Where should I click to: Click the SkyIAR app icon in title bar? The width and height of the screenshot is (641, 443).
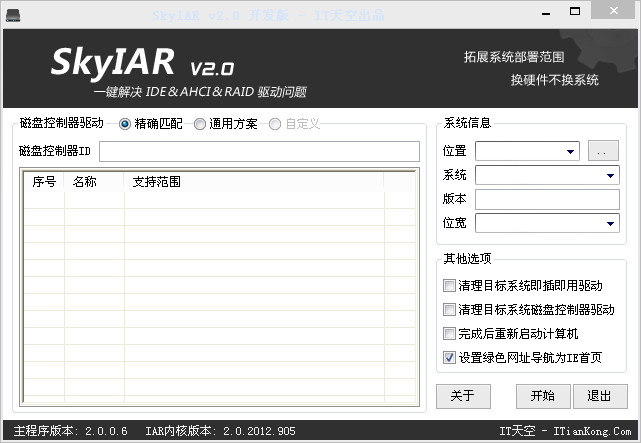(13, 15)
